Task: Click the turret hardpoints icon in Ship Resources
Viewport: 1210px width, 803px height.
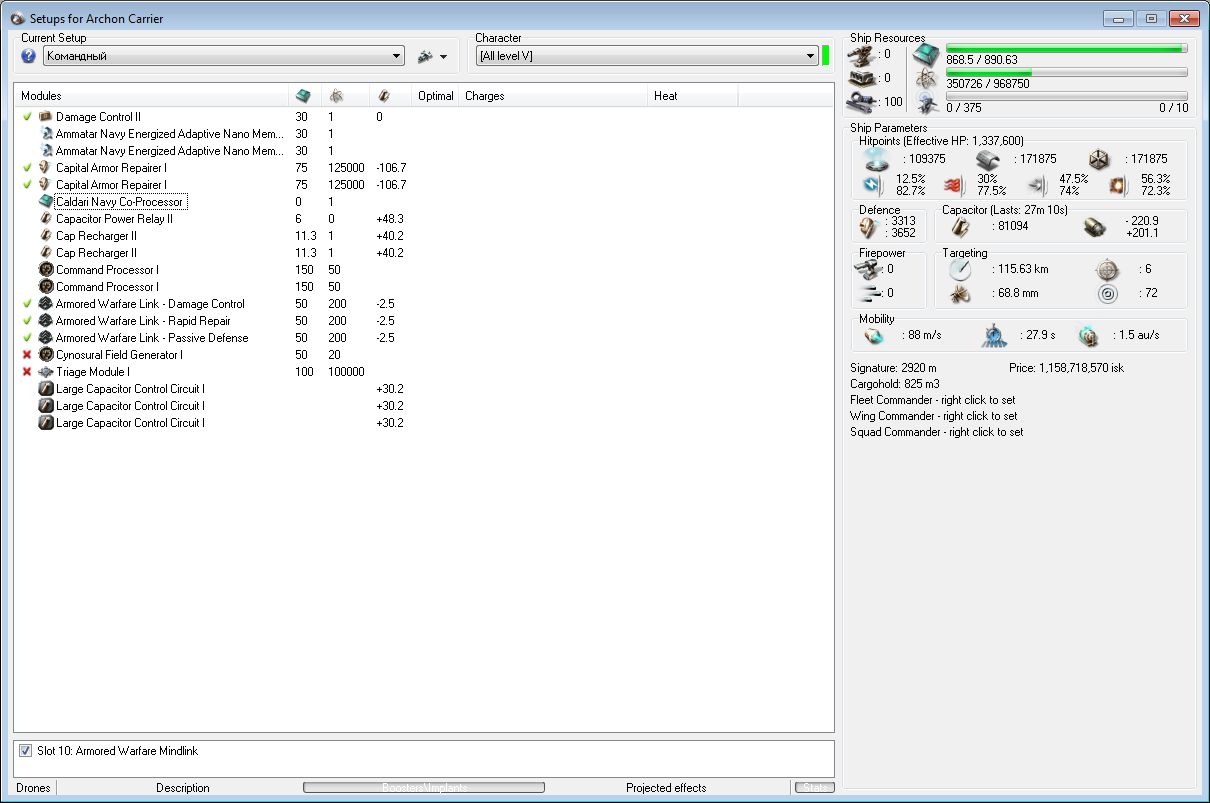Action: click(x=860, y=54)
